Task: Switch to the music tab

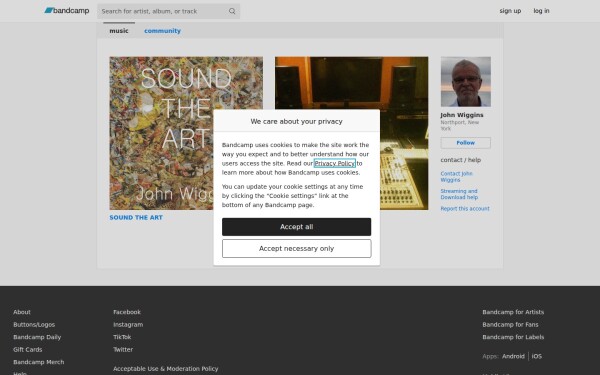Action: click(x=119, y=31)
